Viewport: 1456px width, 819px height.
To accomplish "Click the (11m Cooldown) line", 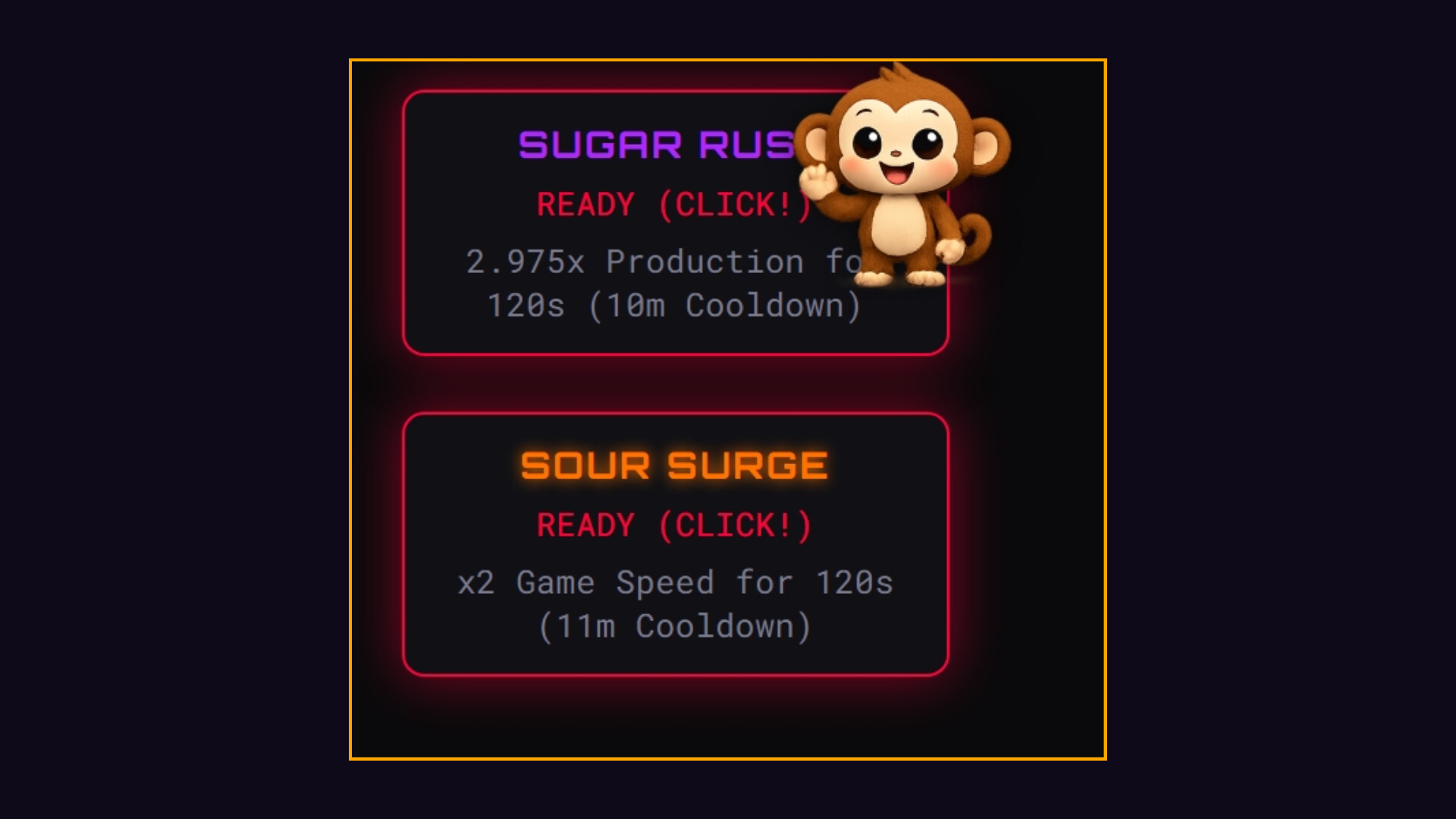I will [x=674, y=626].
